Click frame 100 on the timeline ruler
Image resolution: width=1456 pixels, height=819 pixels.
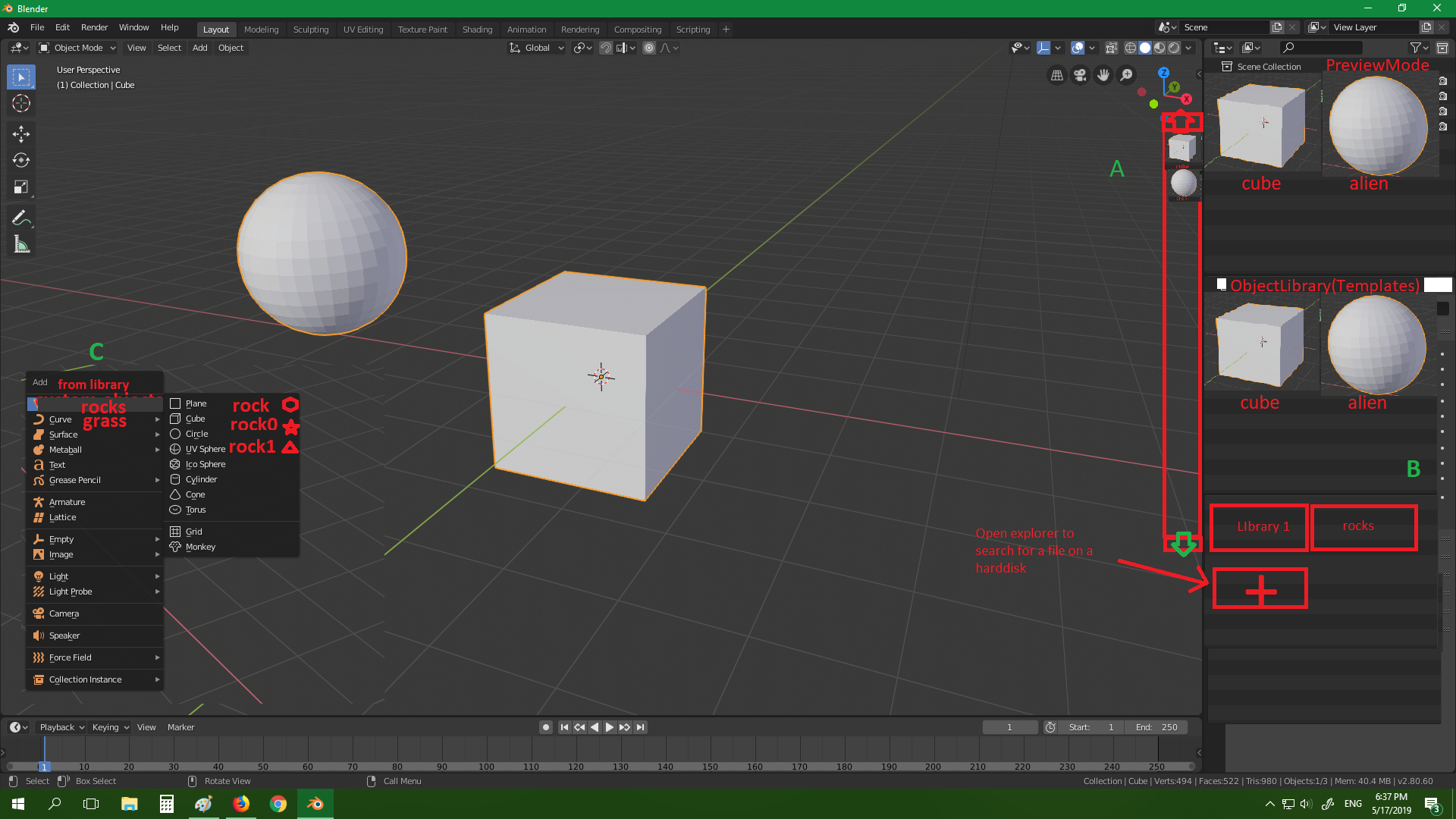pyautogui.click(x=486, y=767)
